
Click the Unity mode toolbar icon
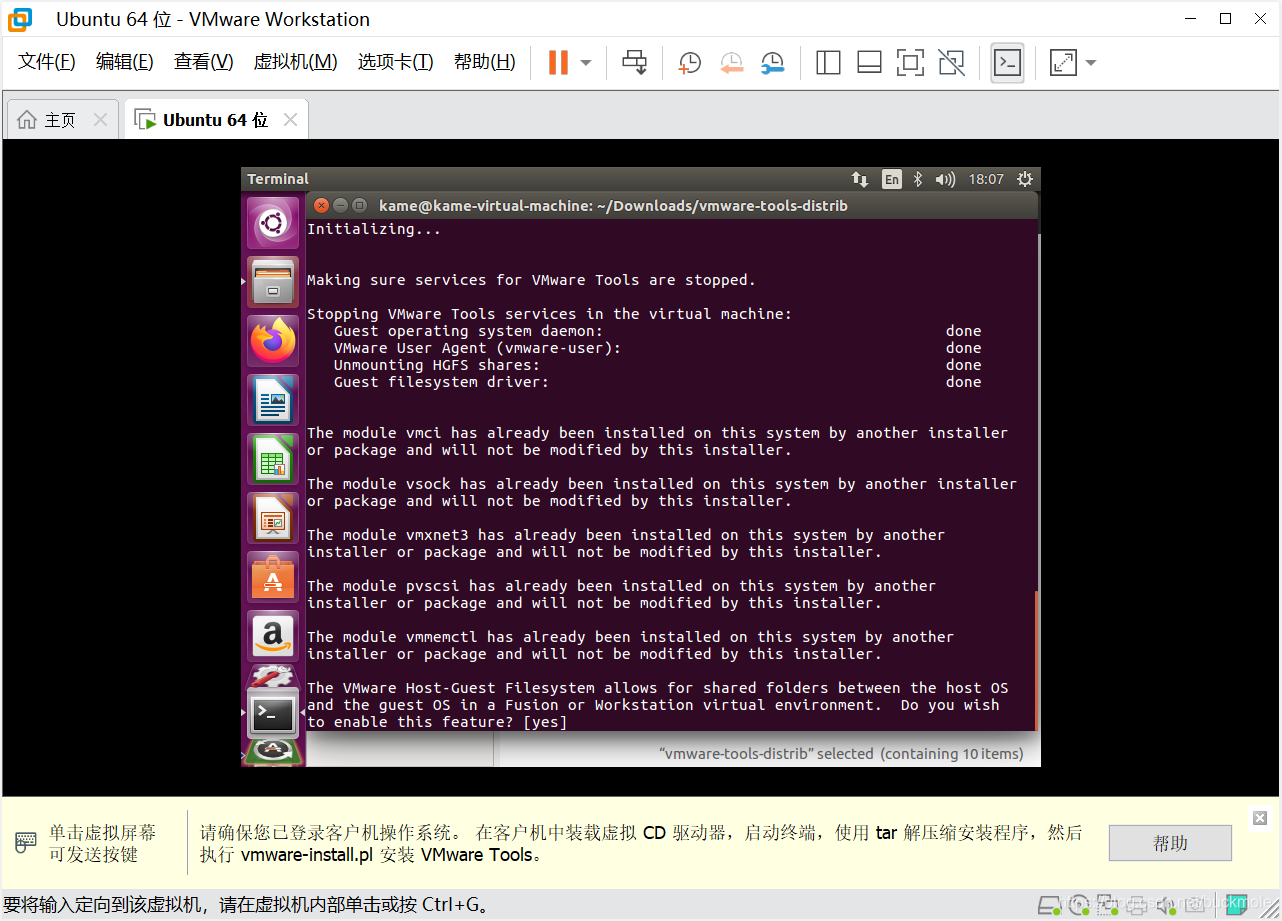pyautogui.click(x=952, y=63)
